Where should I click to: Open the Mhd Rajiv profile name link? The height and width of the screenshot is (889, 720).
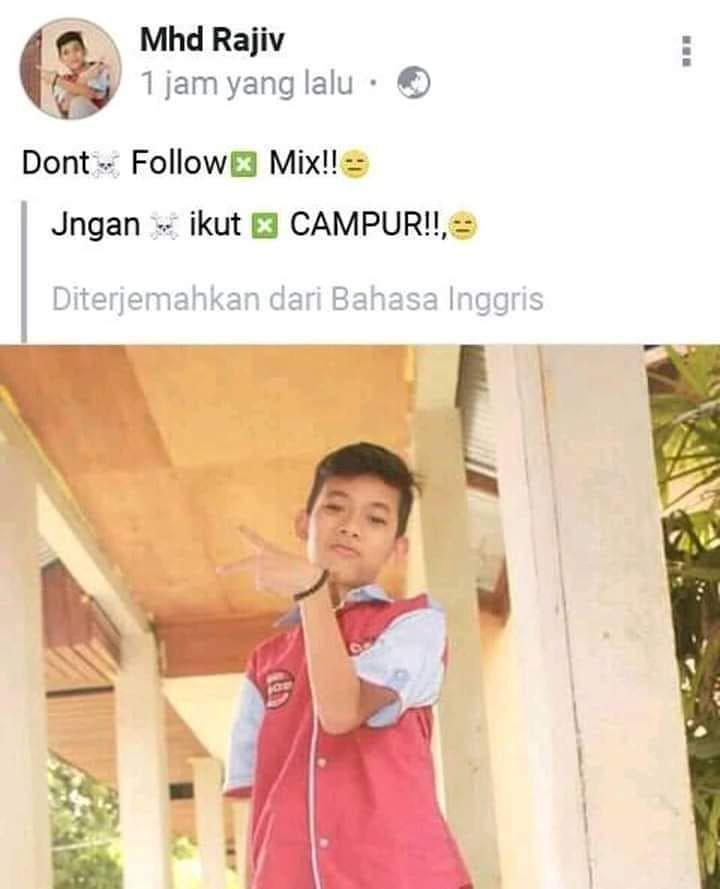212,40
